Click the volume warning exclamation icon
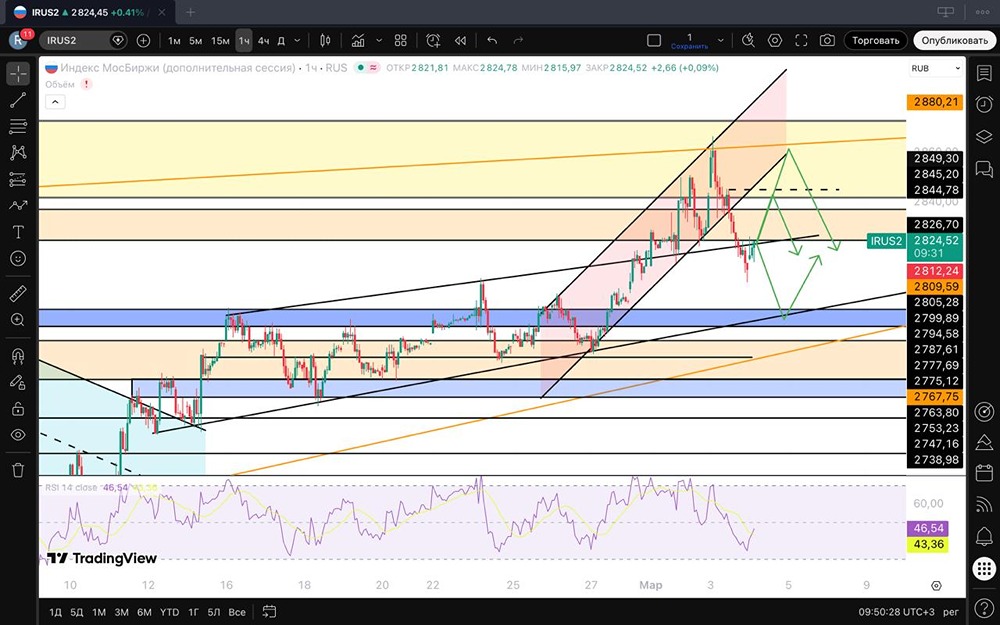Viewport: 1000px width, 625px height. click(x=86, y=84)
